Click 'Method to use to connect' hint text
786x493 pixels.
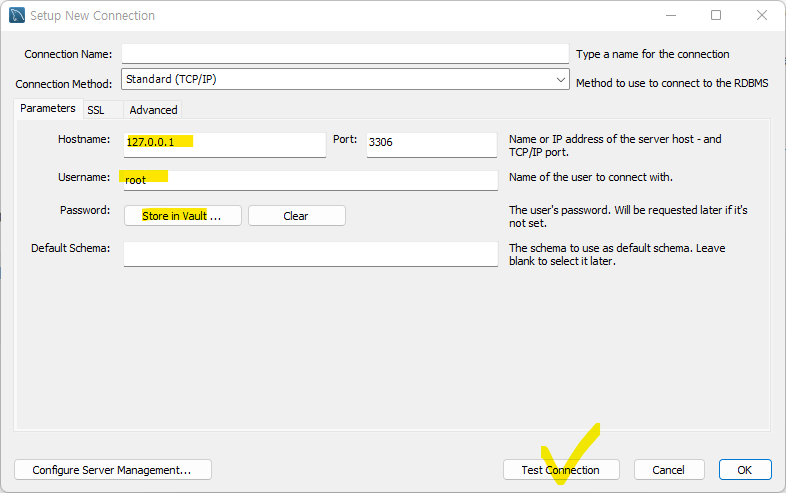(672, 83)
